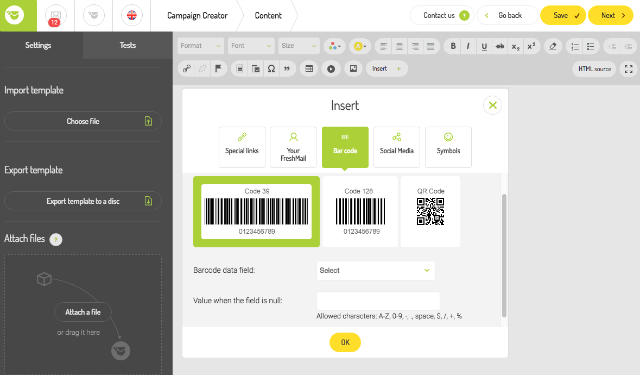Toggle italic formatting

coord(468,47)
